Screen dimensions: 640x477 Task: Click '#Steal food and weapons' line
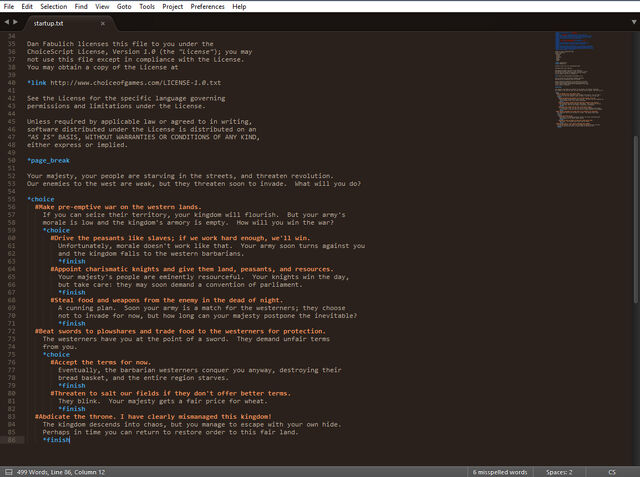click(x=167, y=300)
